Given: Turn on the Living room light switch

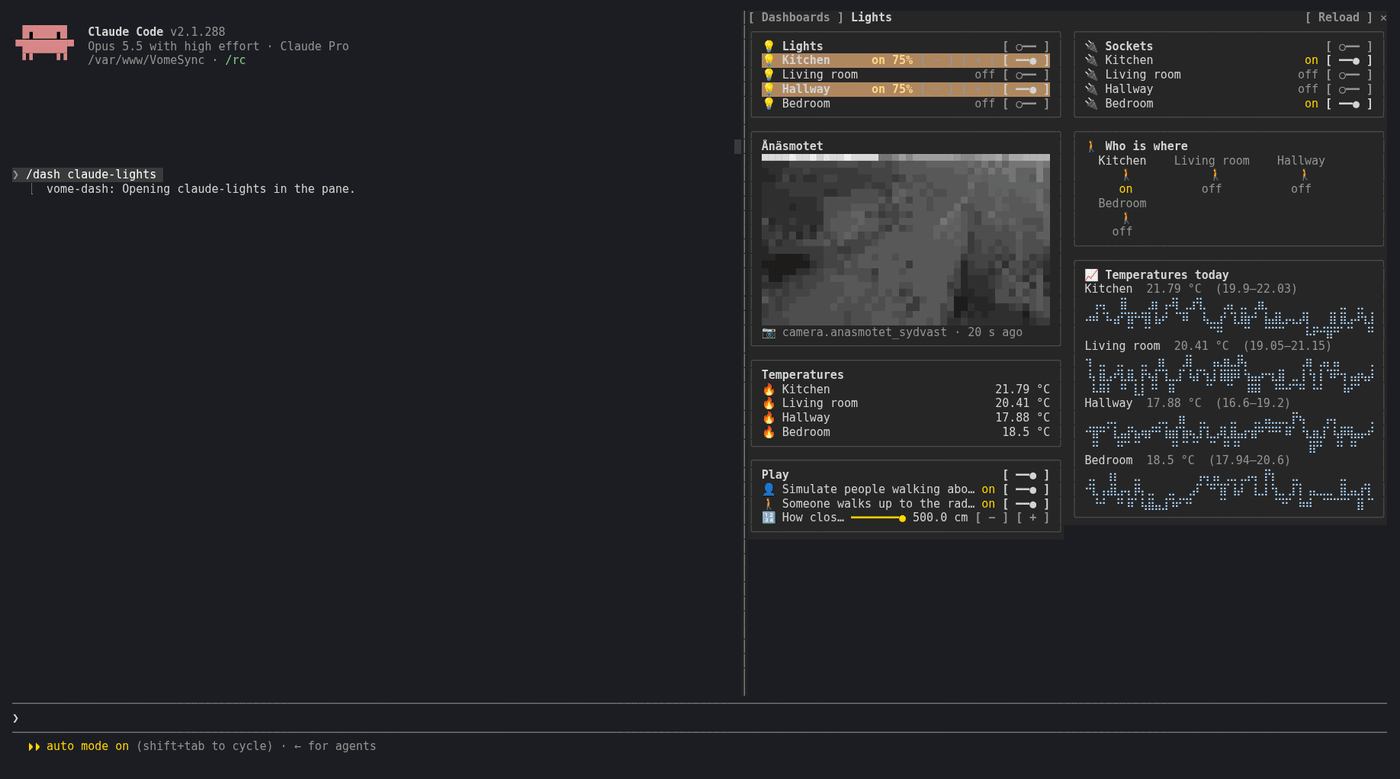Looking at the screenshot, I should click(x=1026, y=75).
